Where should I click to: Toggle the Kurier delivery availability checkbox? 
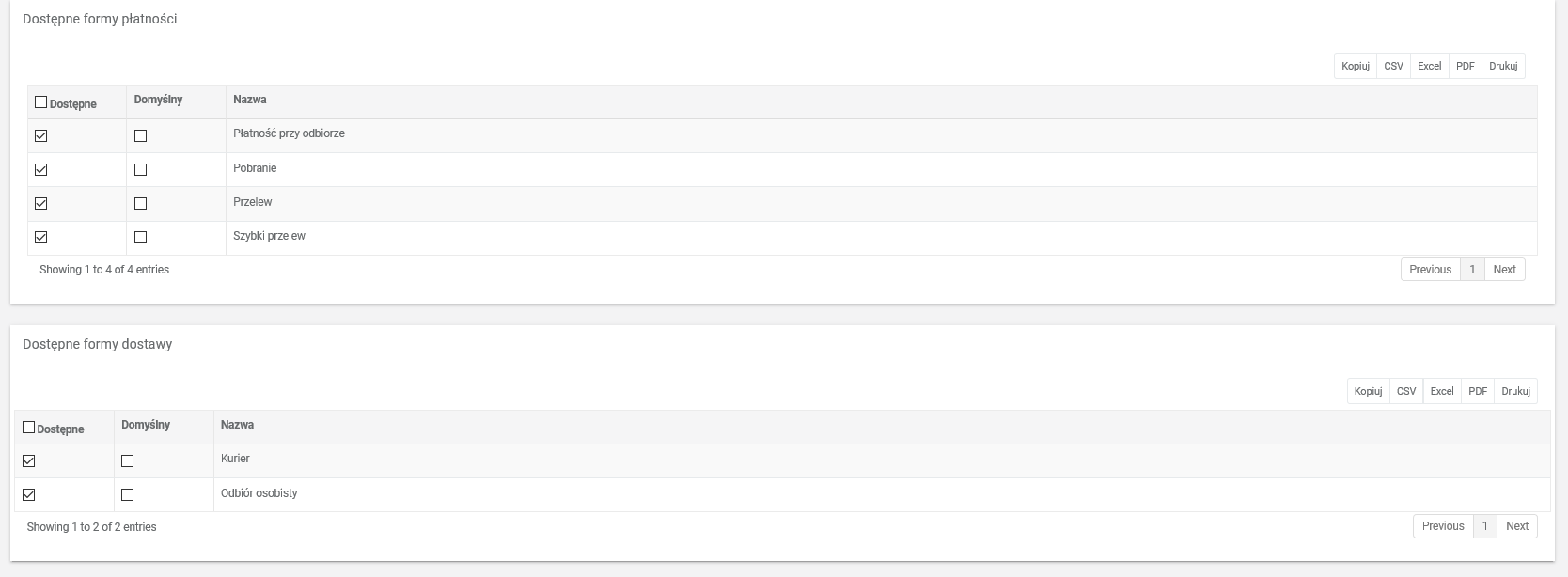coord(28,461)
